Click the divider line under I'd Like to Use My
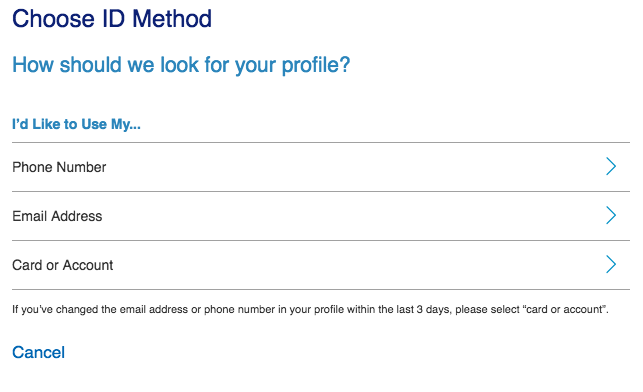This screenshot has height=392, width=643. [x=321, y=142]
